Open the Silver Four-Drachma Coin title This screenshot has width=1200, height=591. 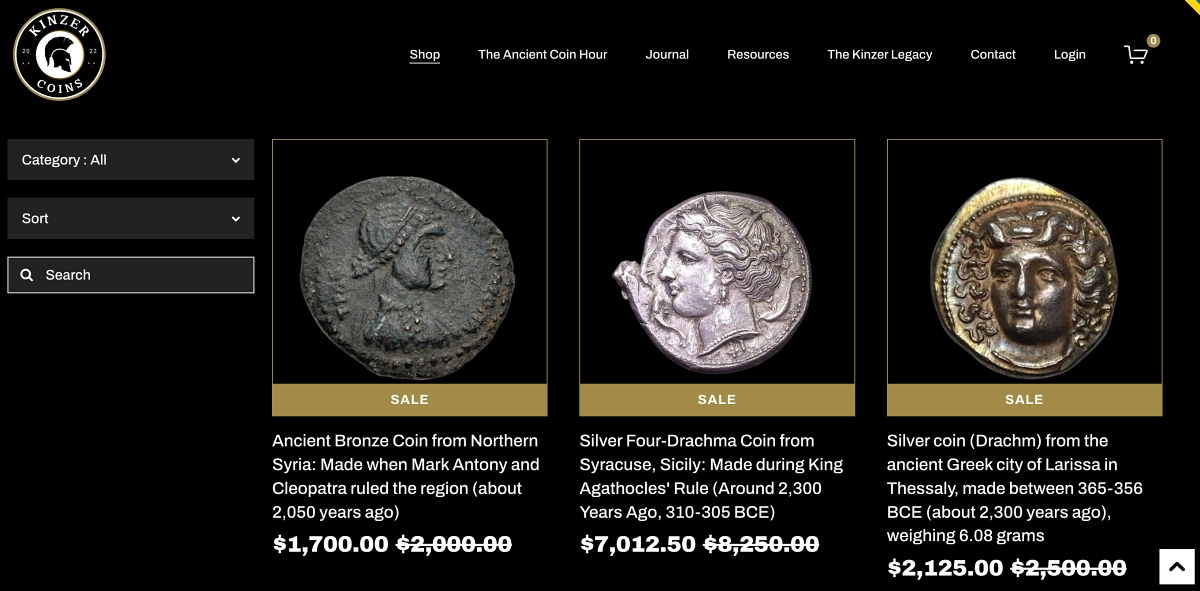712,476
